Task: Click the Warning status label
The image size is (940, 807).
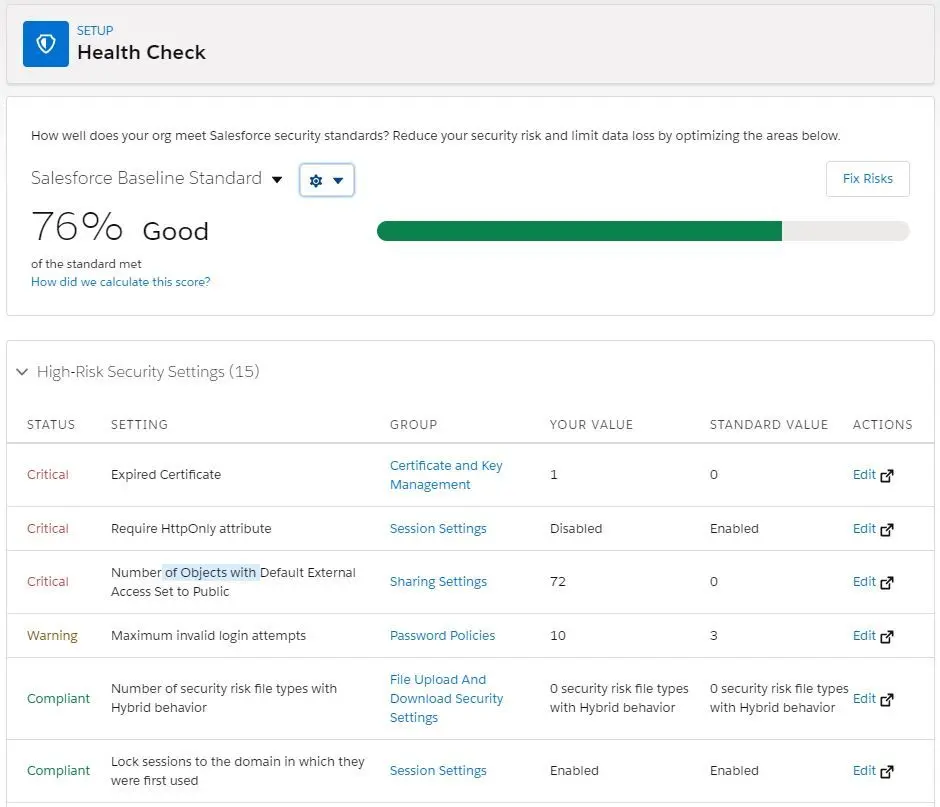Action: click(52, 636)
